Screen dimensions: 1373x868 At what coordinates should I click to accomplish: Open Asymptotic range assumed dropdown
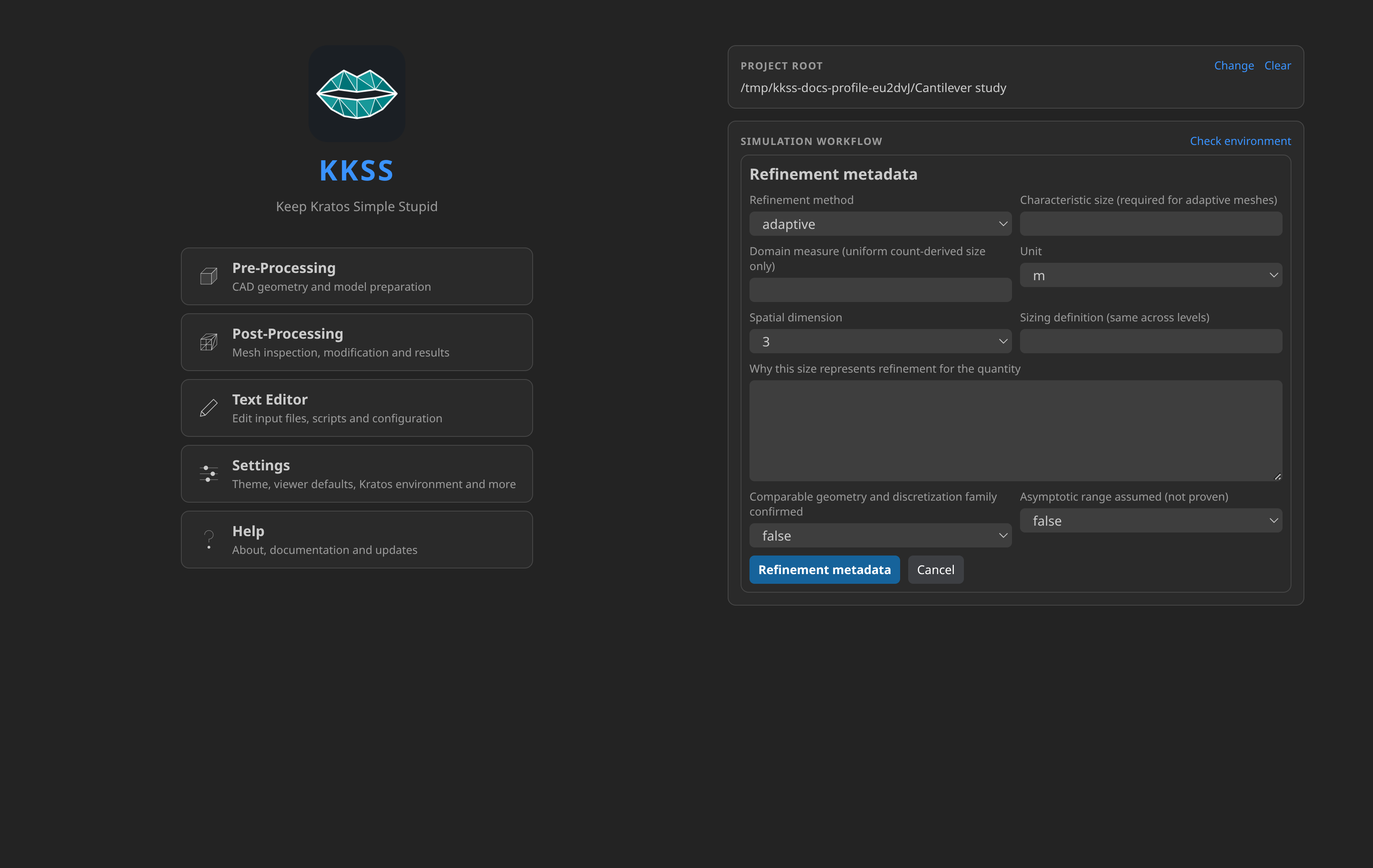tap(1150, 521)
